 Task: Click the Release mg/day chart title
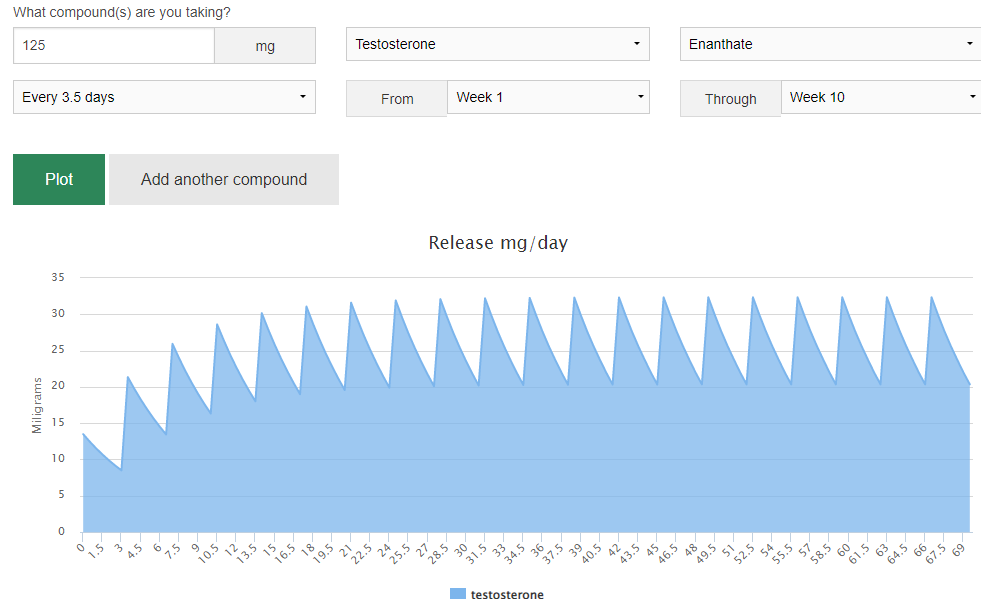pyautogui.click(x=498, y=243)
